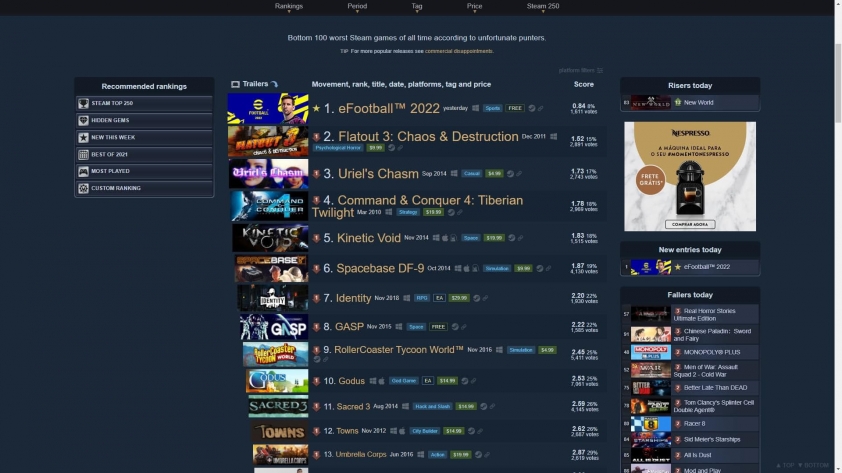Click the down movement arrow beside Flatout 3
Viewport: 842px width, 473px height.
coord(316,137)
